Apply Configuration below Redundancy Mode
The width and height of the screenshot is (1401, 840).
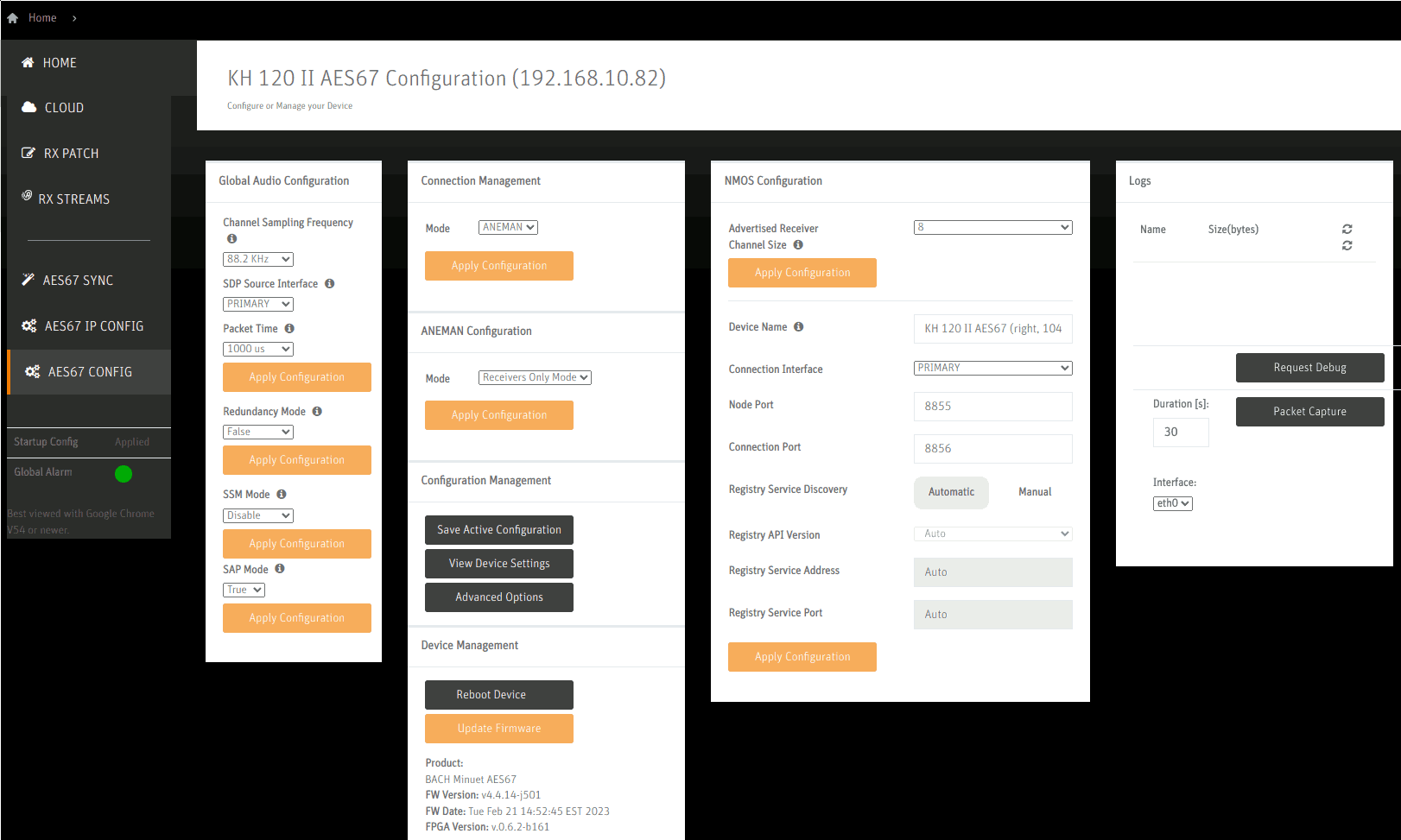[297, 460]
